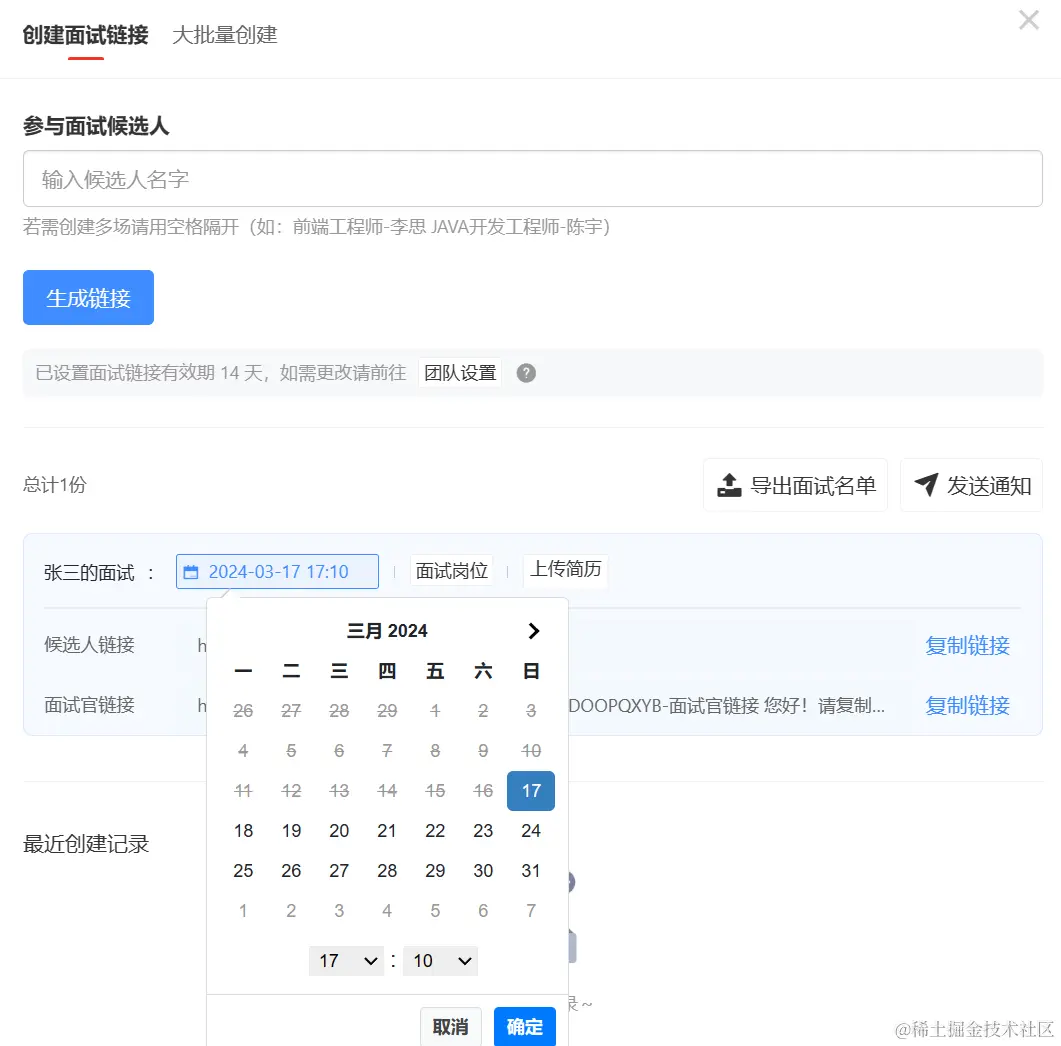Click the 上传简历 button
The width and height of the screenshot is (1061, 1046).
566,570
